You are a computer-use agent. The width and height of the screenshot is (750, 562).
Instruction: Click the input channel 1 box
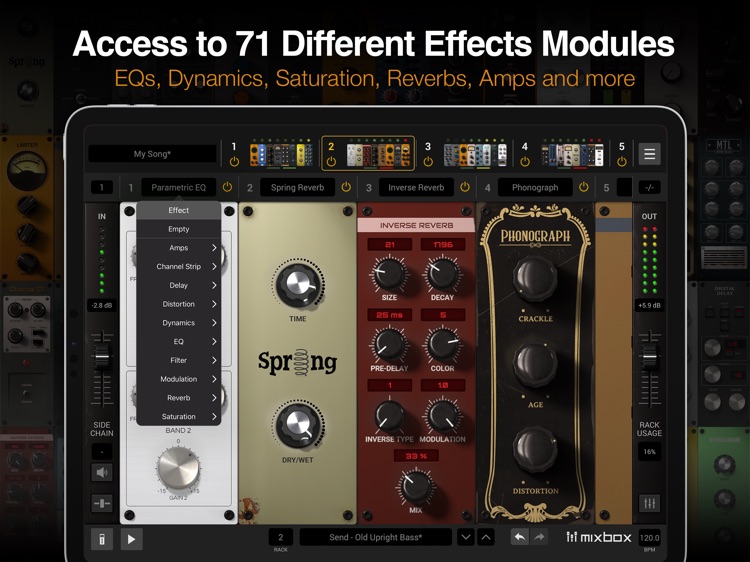point(102,187)
